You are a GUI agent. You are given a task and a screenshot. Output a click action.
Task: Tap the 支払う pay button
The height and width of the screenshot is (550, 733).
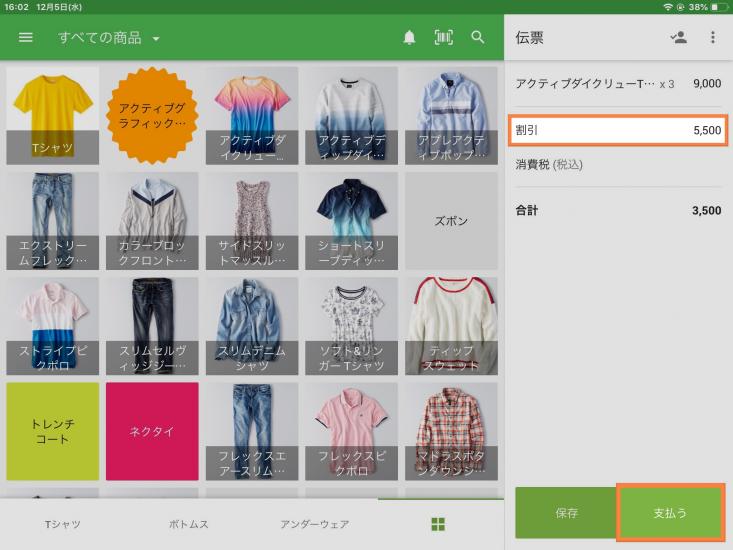670,513
